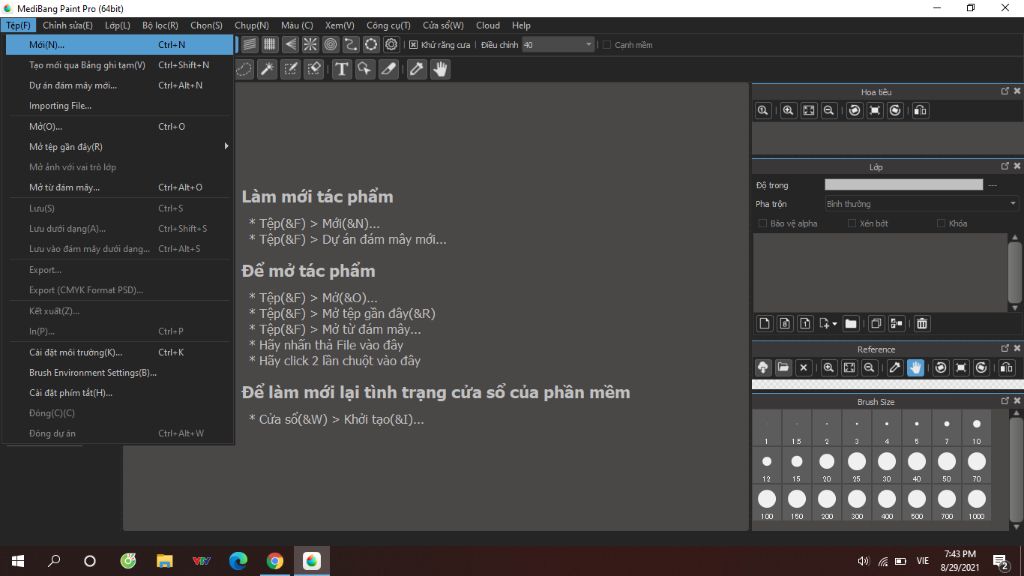Open Bộ lọc(R) menu
This screenshot has height=576, width=1024.
click(x=160, y=25)
